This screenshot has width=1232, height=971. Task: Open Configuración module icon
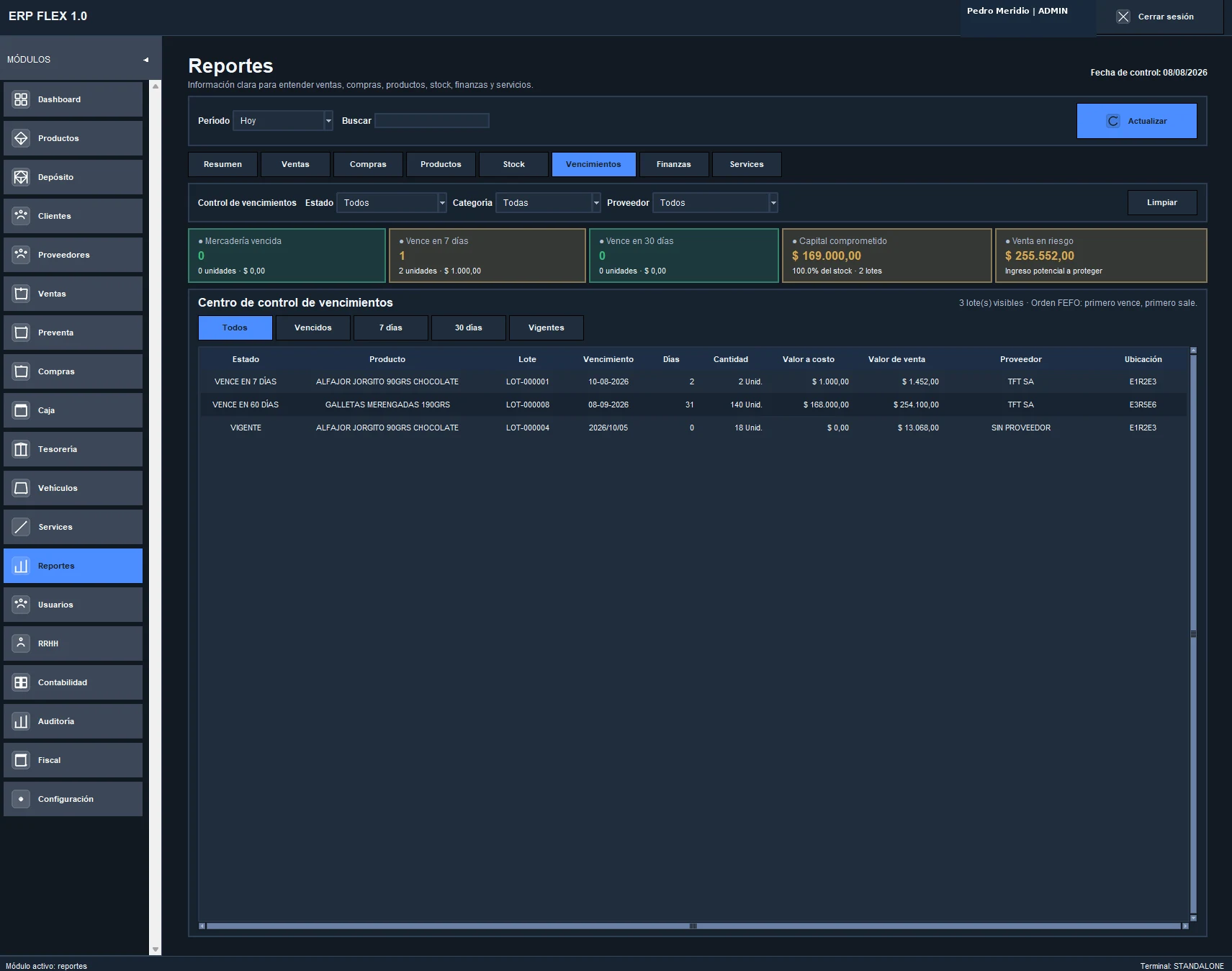pyautogui.click(x=21, y=799)
